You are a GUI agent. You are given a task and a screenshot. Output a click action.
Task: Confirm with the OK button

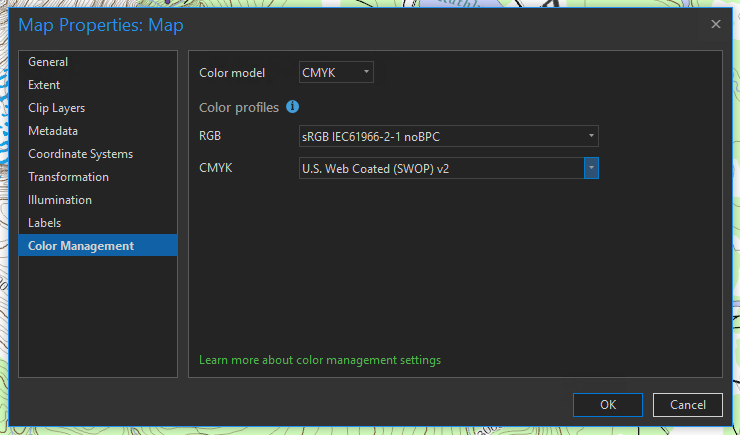(608, 405)
